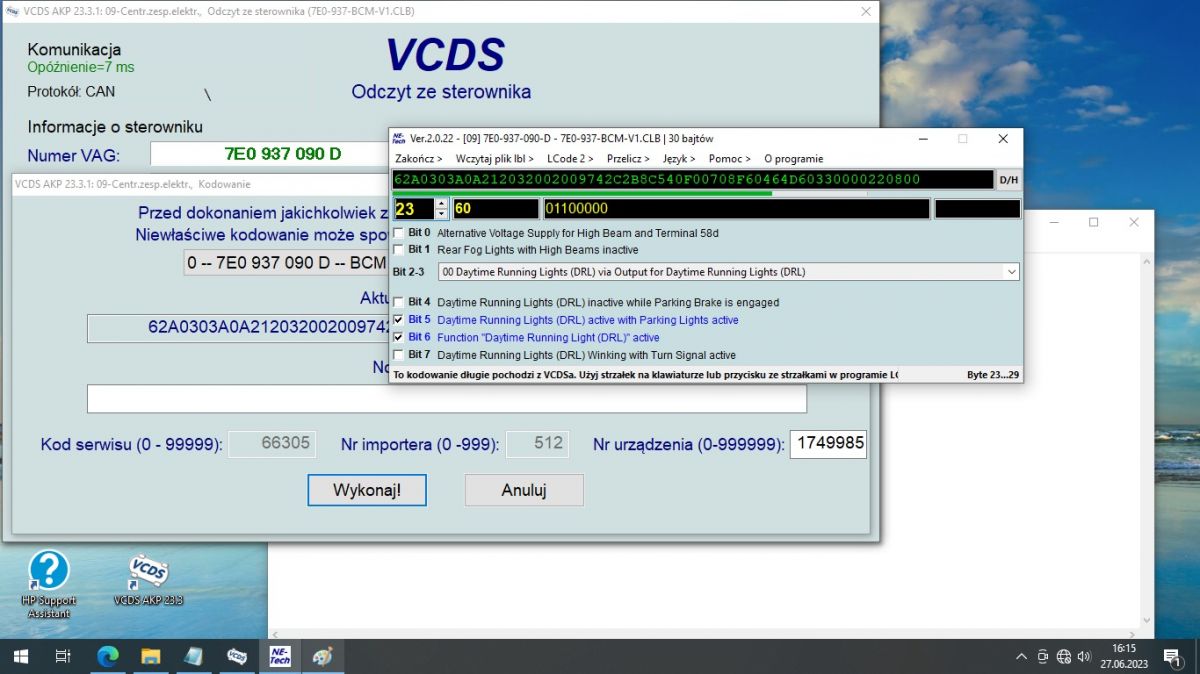This screenshot has width=1200, height=674.
Task: Click the current coding field 62A0303A0A21...
Action: (238, 327)
